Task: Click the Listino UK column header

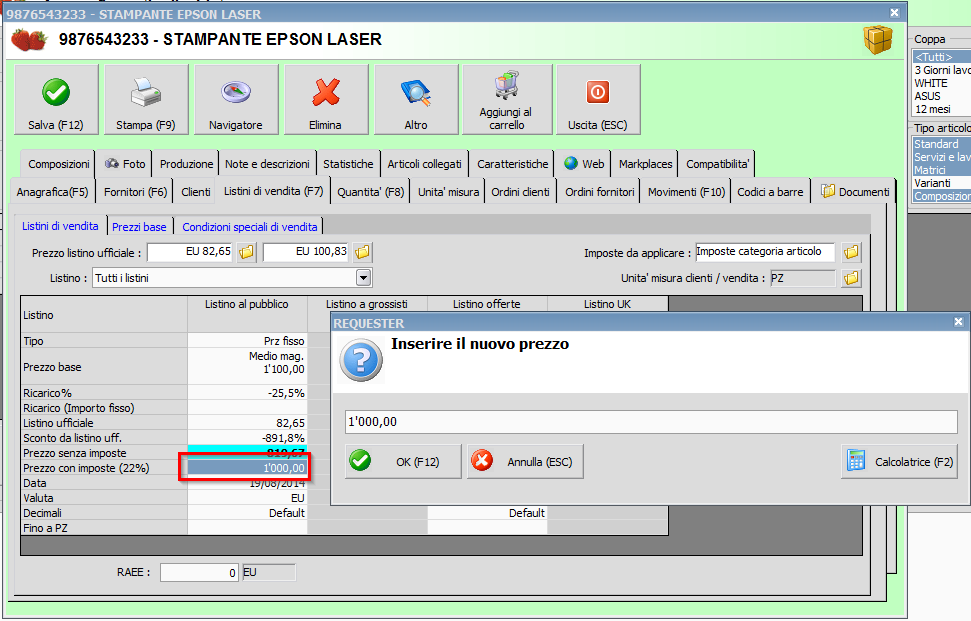Action: (x=607, y=304)
